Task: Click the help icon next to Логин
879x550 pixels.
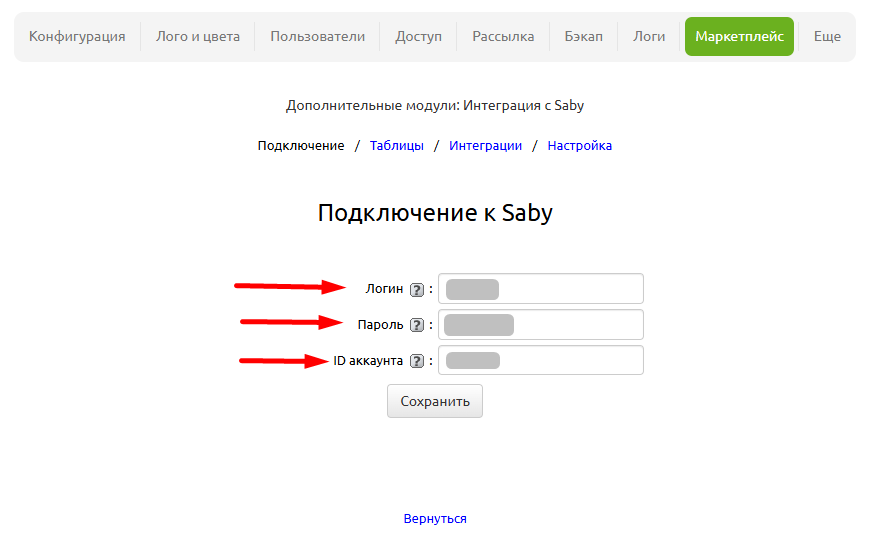Action: [x=417, y=289]
